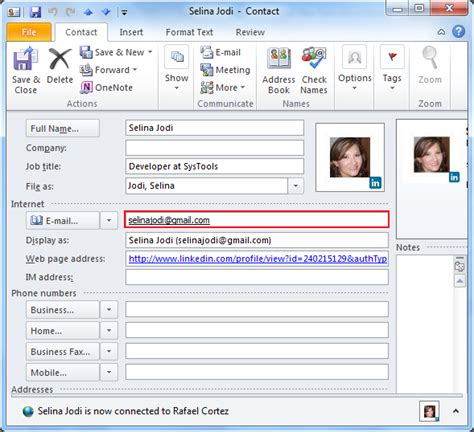Open Options ribbon menu
Image resolution: width=474 pixels, height=432 pixels.
(355, 68)
